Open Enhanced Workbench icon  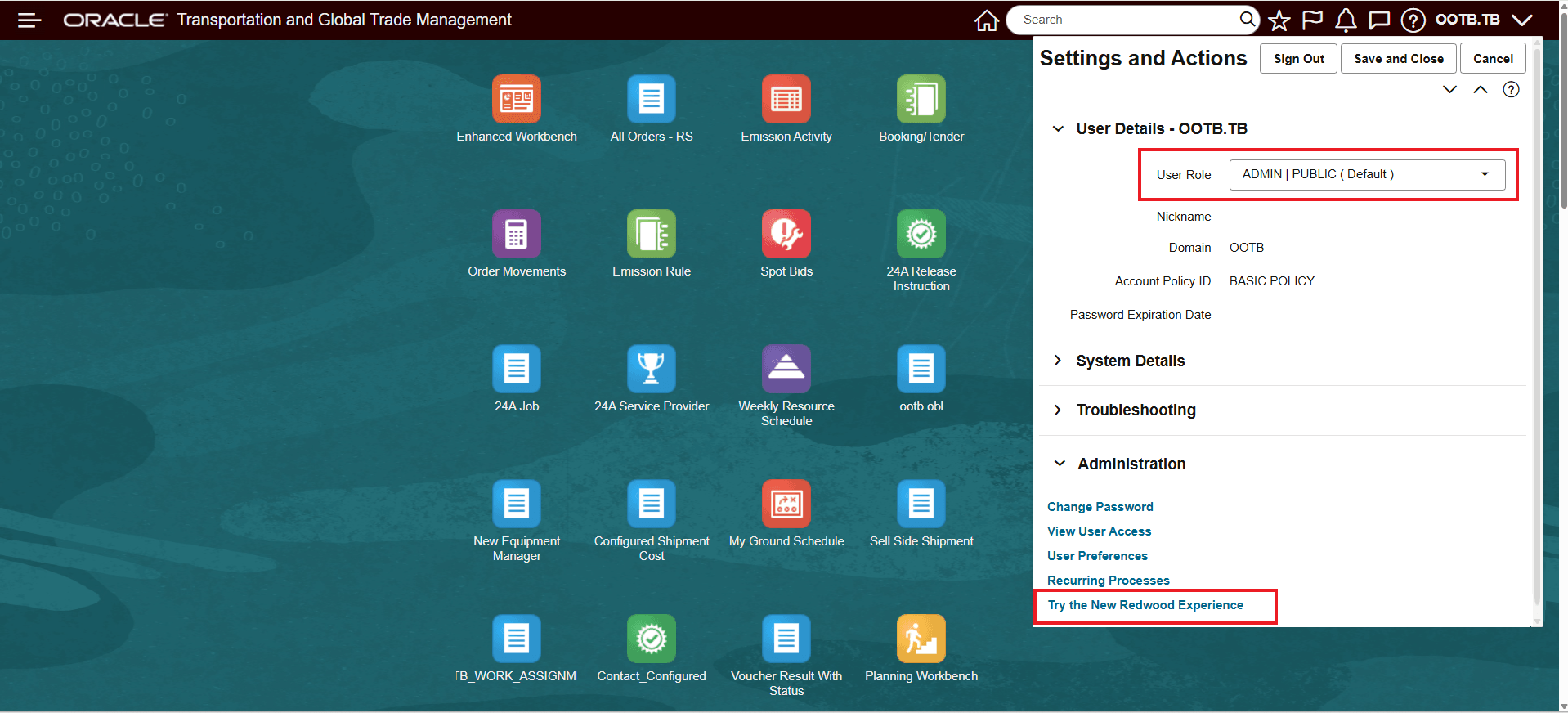[x=517, y=99]
